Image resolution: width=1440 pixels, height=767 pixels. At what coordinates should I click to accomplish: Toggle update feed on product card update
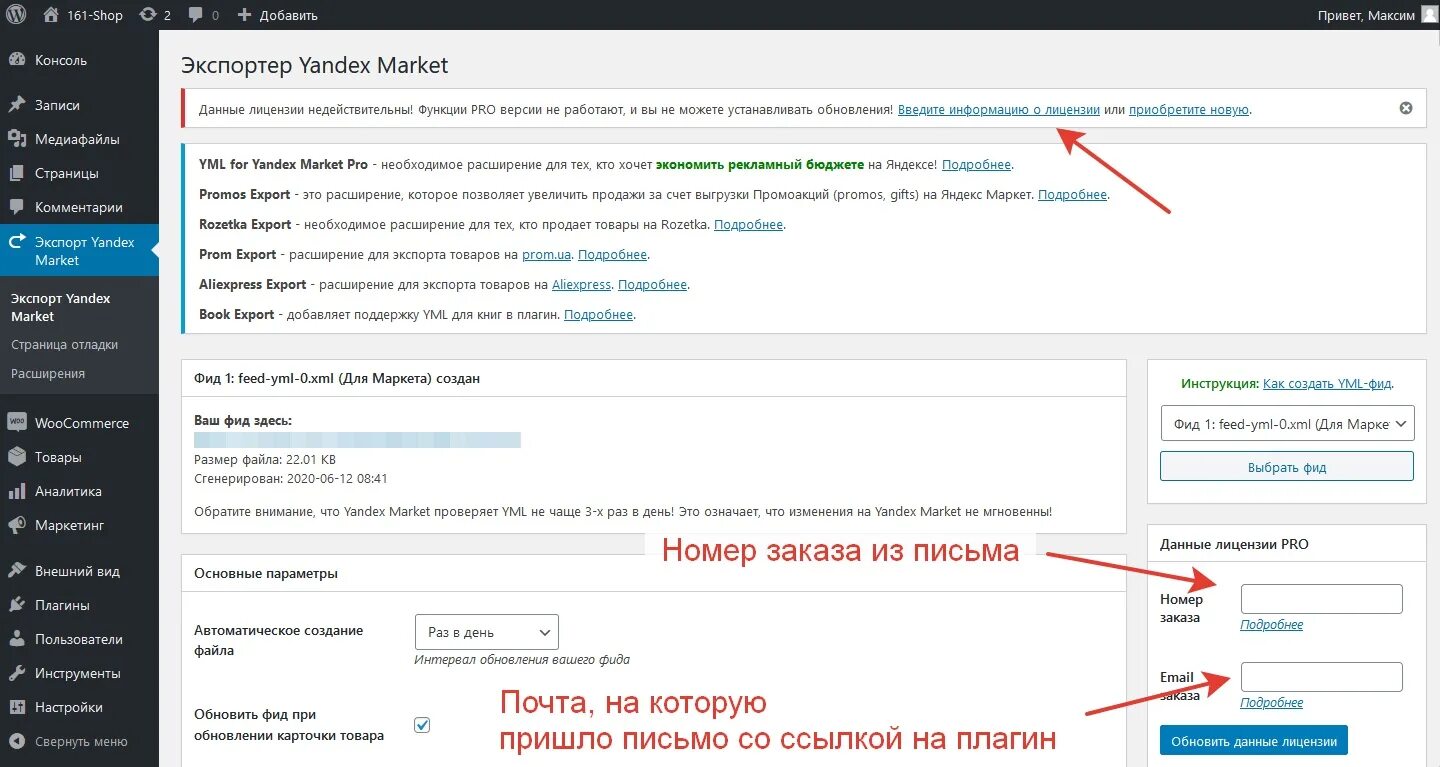[x=422, y=725]
